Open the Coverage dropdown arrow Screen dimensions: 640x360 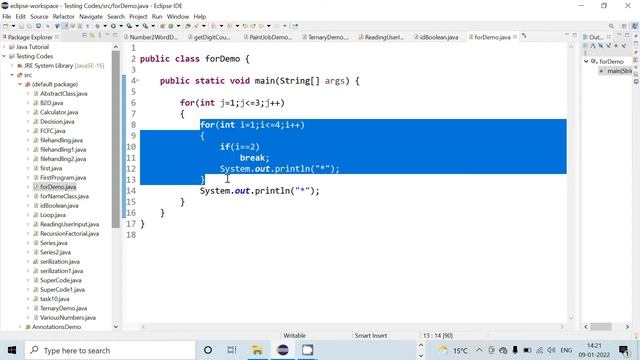137,26
